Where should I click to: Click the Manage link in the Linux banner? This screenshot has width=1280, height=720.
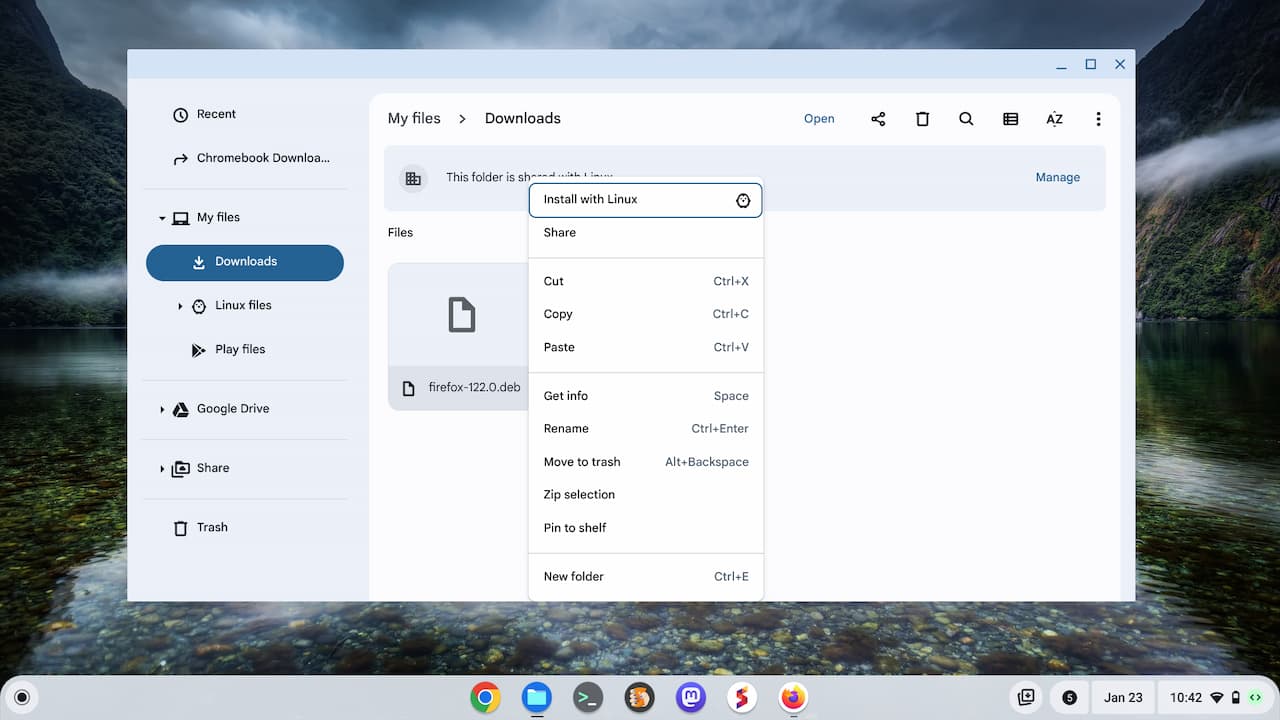pyautogui.click(x=1057, y=177)
